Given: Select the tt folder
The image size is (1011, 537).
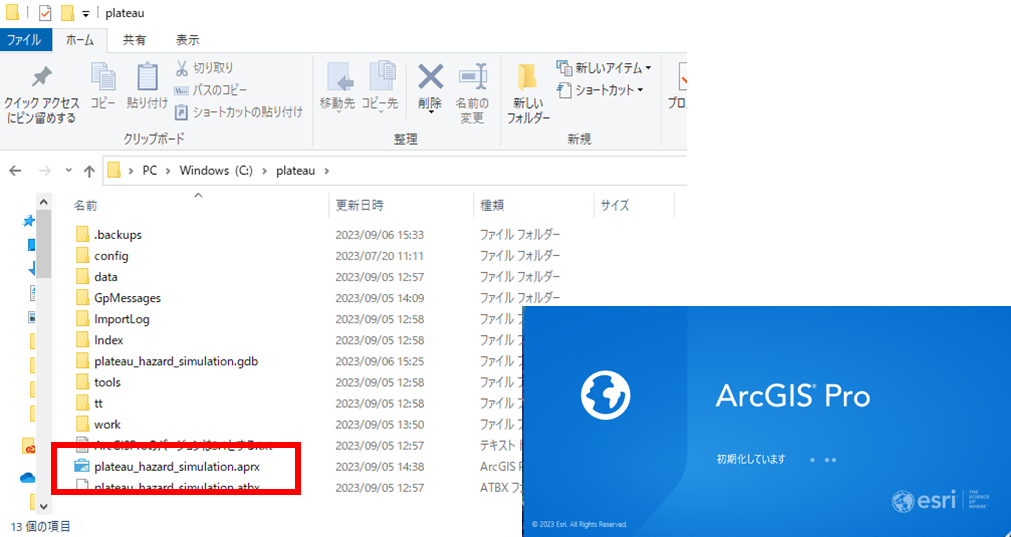Looking at the screenshot, I should pyautogui.click(x=98, y=404).
